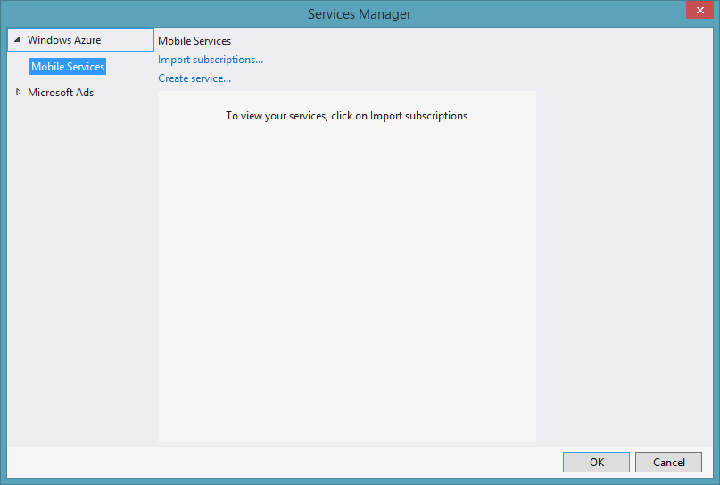Collapse the Windows Azure tree node arrow
Screen dimensions: 720x485
[x=17, y=40]
